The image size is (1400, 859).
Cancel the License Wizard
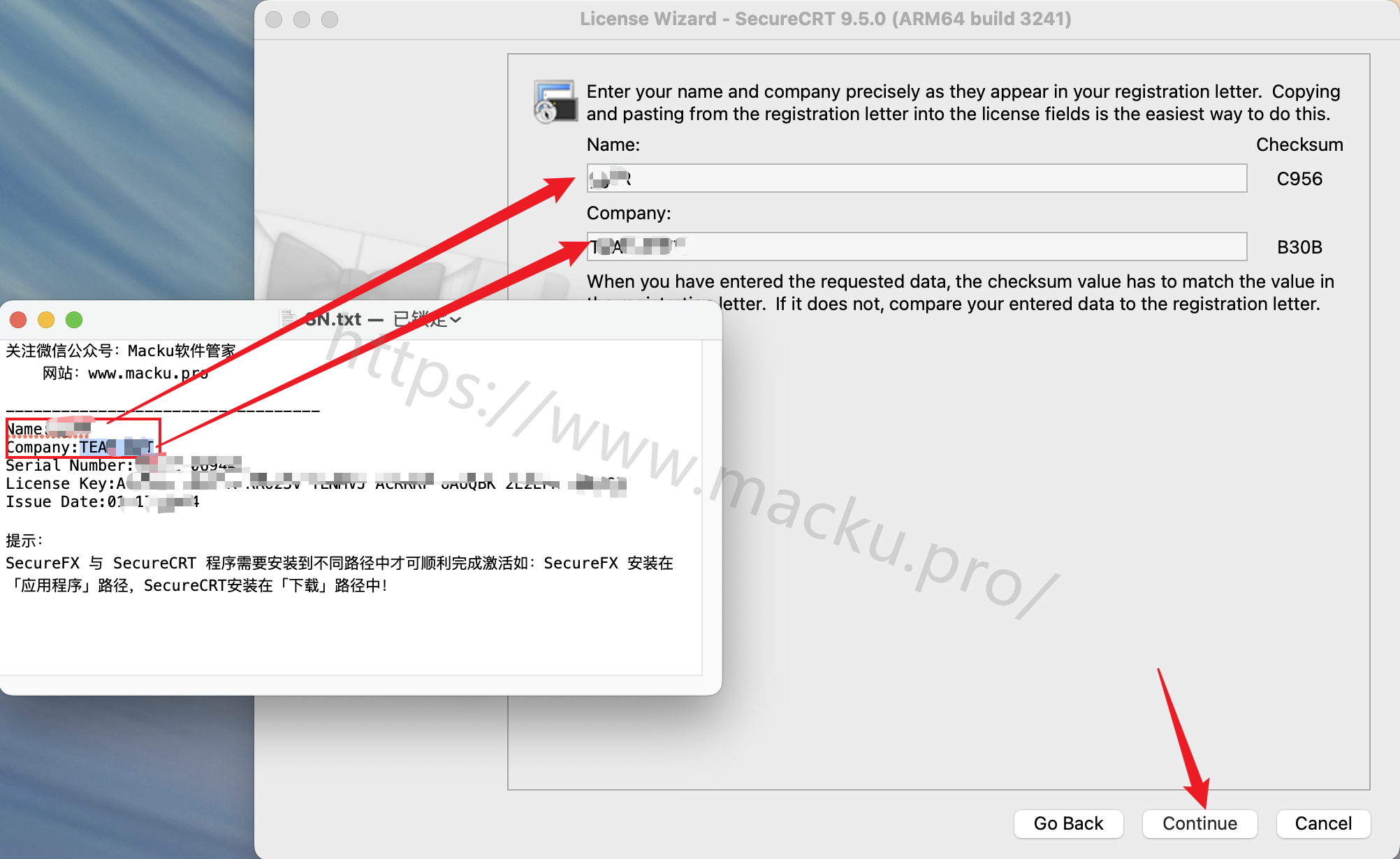1323,823
